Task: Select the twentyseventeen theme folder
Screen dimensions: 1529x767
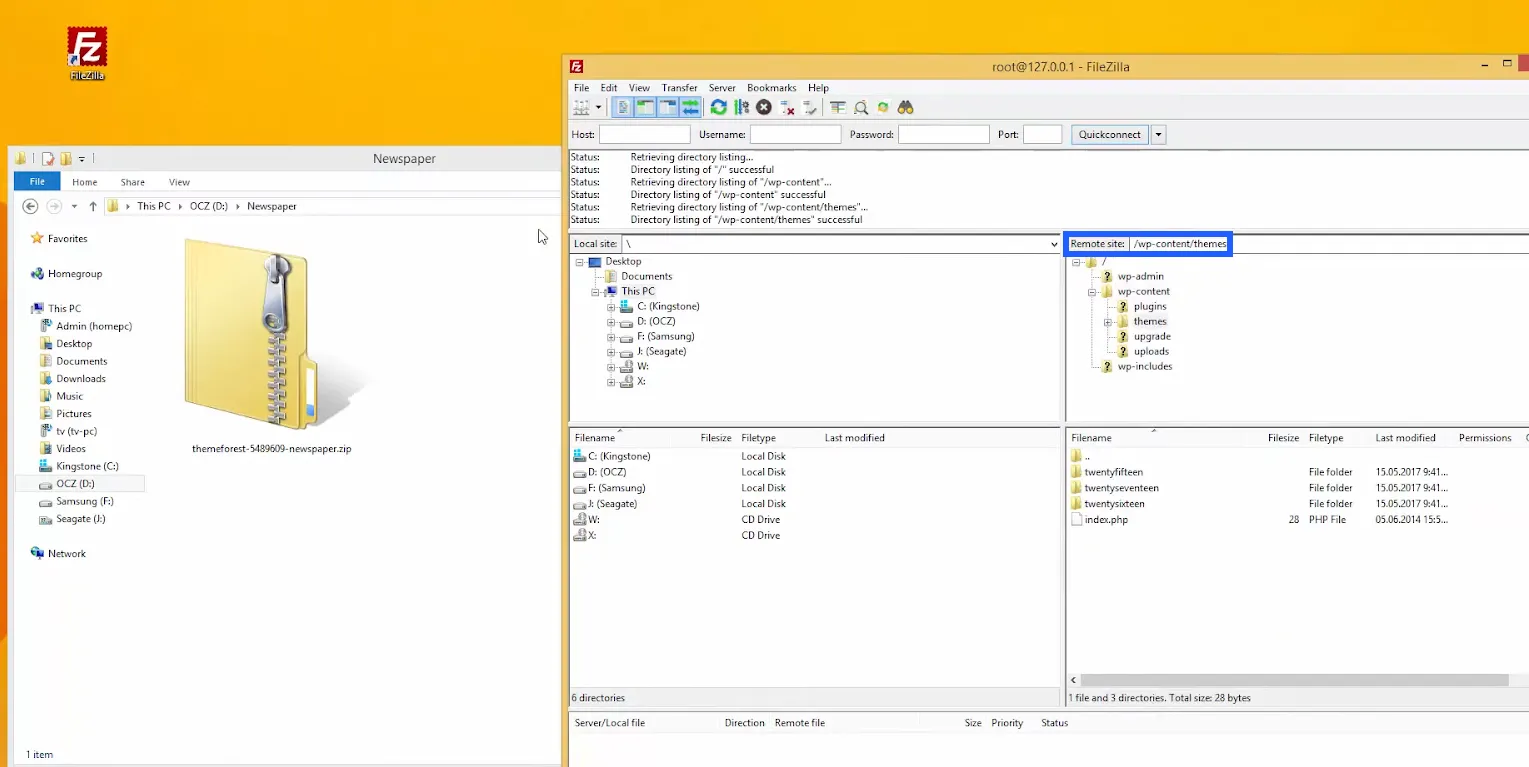Action: pos(1121,488)
